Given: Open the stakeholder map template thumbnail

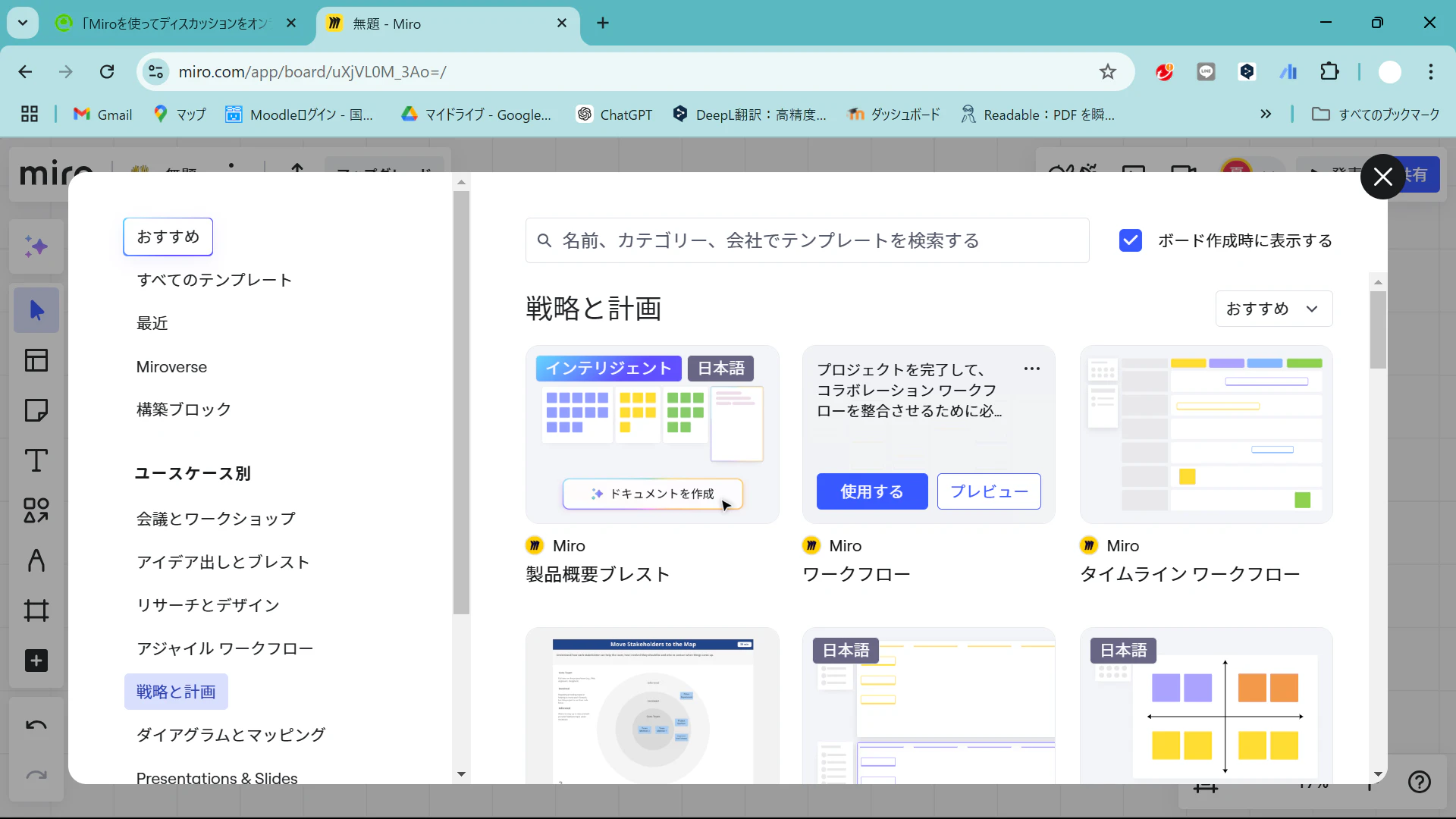Looking at the screenshot, I should 652,706.
